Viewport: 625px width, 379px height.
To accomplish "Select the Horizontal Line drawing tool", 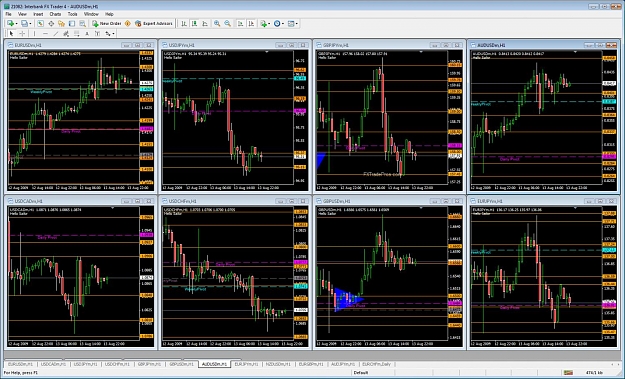I will click(x=45, y=33).
